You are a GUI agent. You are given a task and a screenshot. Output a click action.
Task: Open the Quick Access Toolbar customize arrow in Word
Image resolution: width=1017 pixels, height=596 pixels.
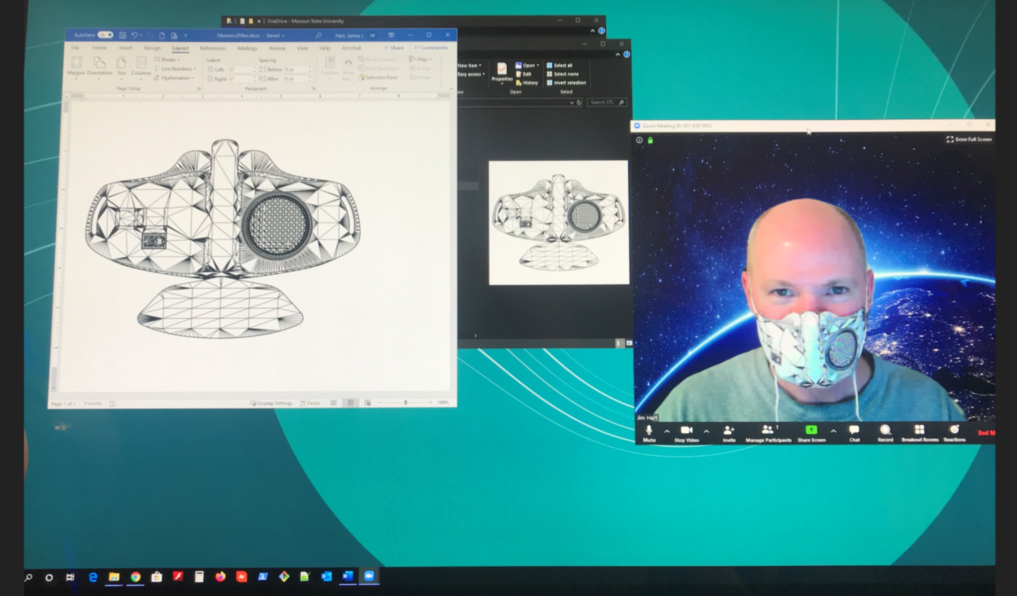coord(185,36)
